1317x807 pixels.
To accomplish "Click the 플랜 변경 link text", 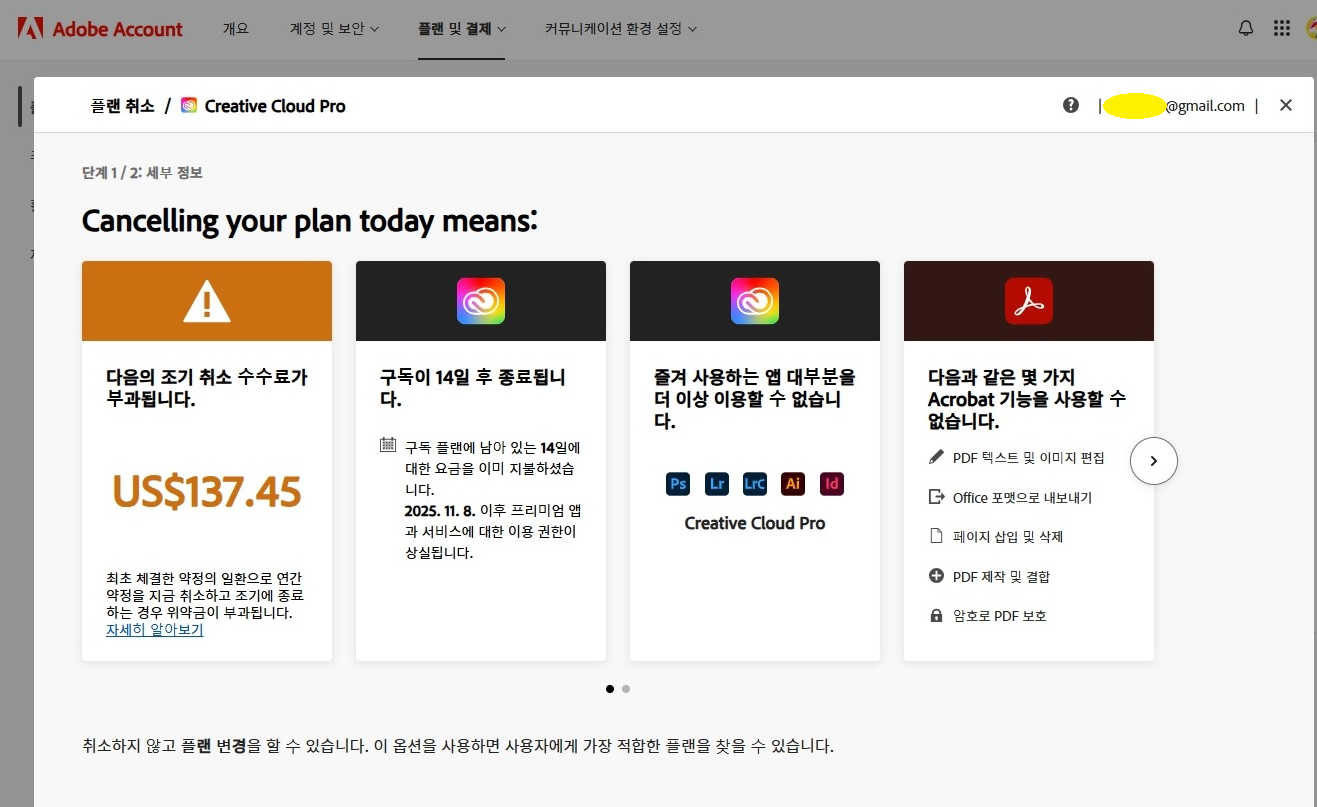I will 214,746.
